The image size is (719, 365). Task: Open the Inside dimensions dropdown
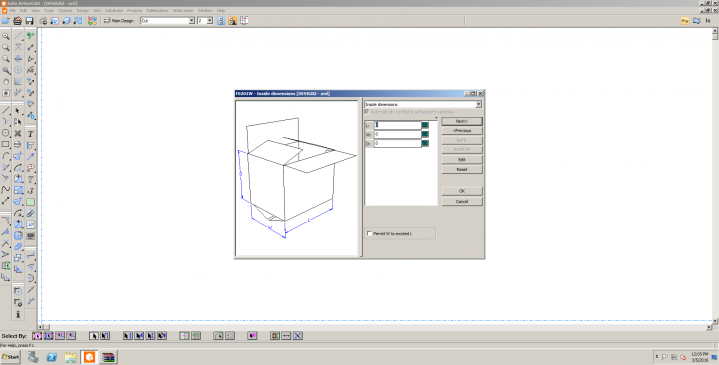[423, 105]
